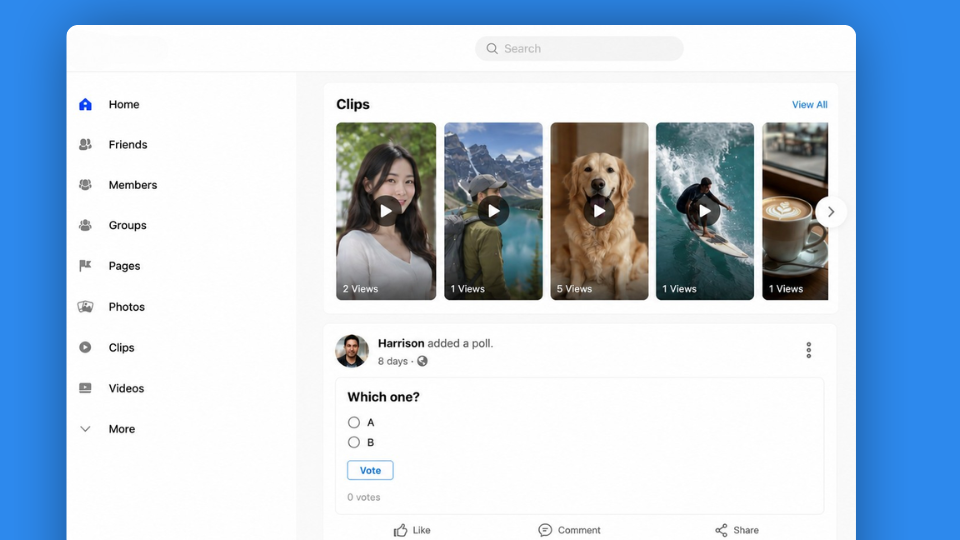This screenshot has height=540, width=960.
Task: Click the Home house icon in sidebar
Action: (x=85, y=105)
